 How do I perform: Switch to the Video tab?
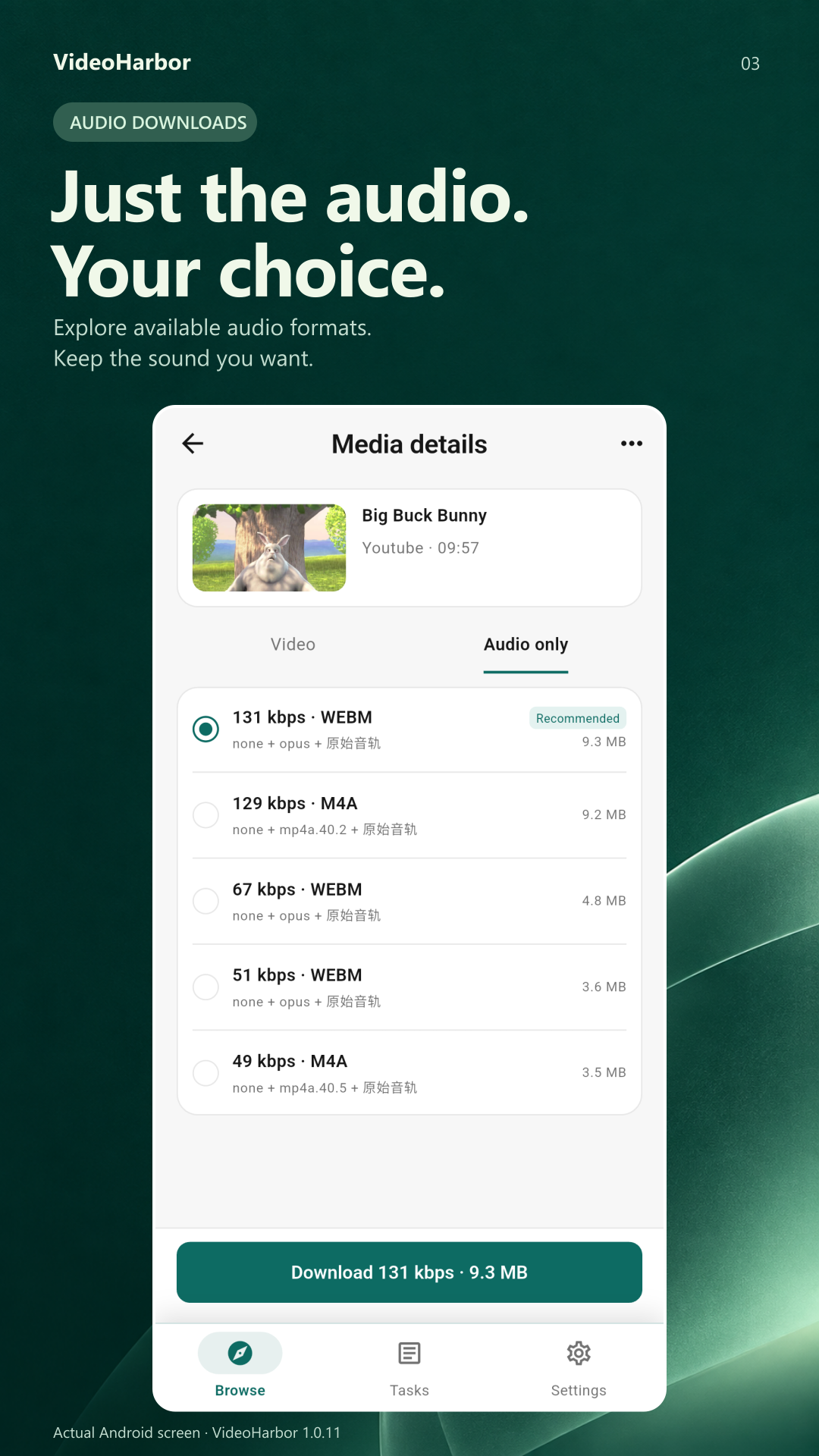coord(293,645)
